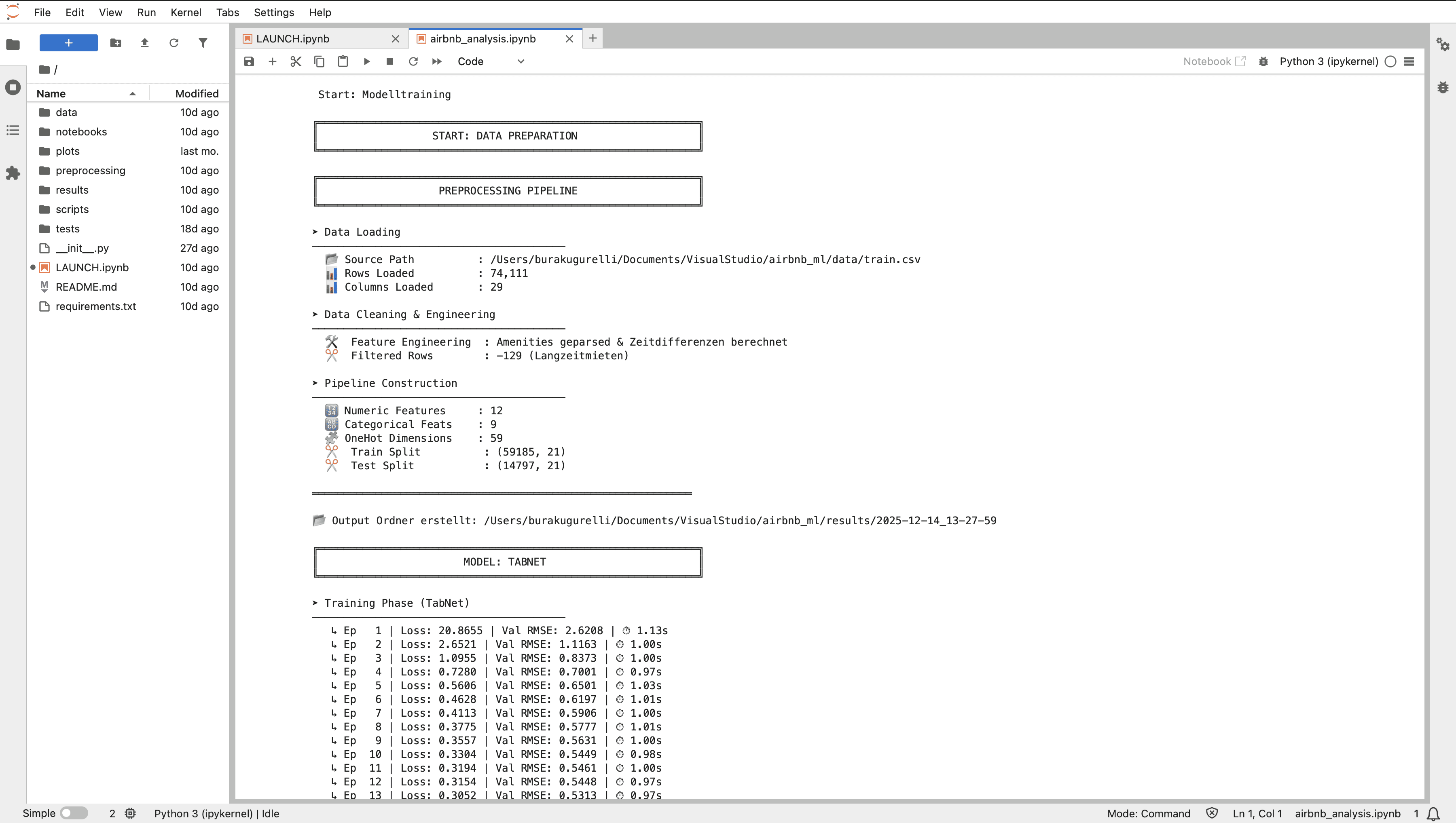
Task: Open the Code cell type dropdown
Action: (x=491, y=61)
